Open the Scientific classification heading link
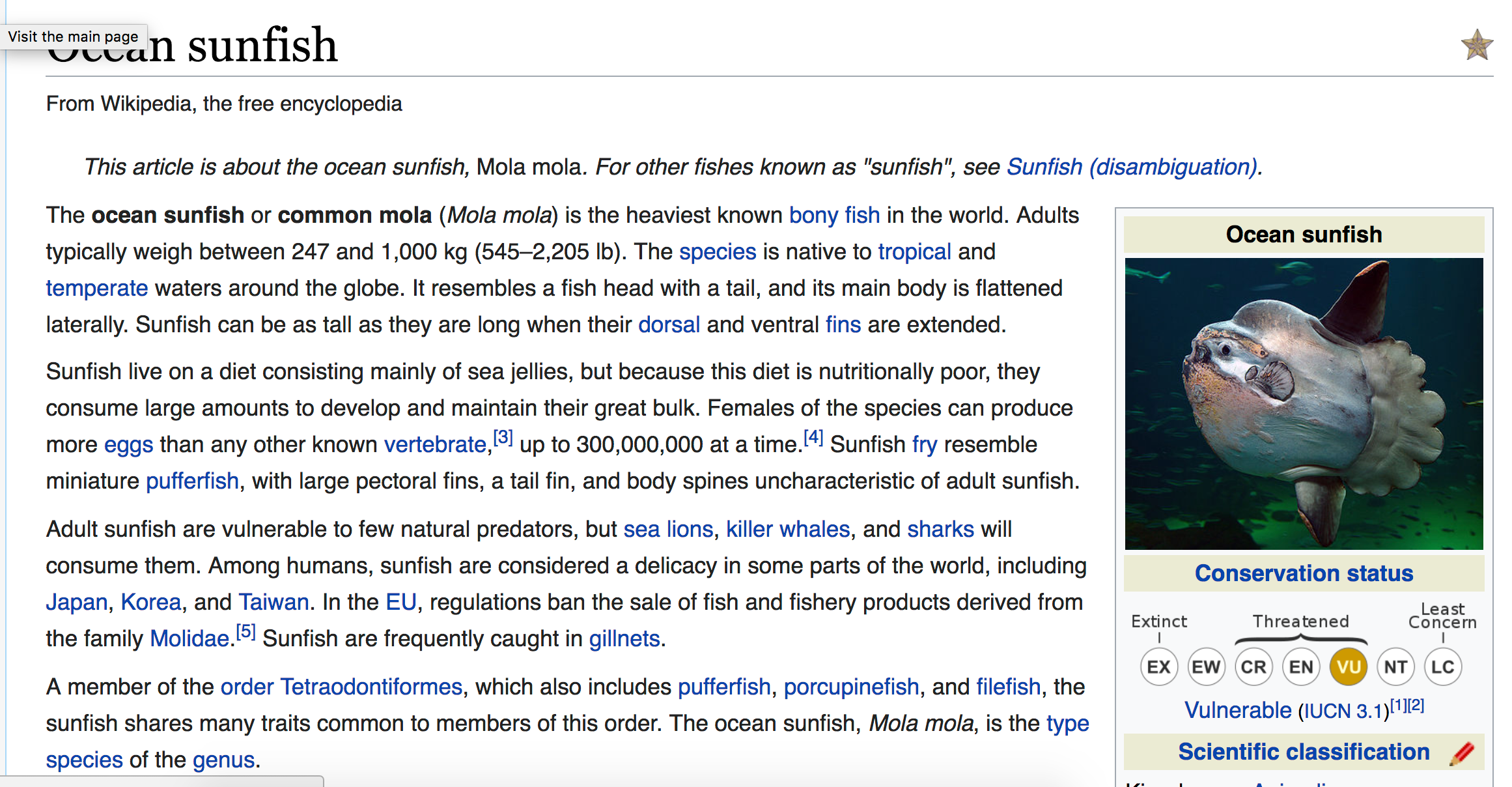 click(1304, 752)
